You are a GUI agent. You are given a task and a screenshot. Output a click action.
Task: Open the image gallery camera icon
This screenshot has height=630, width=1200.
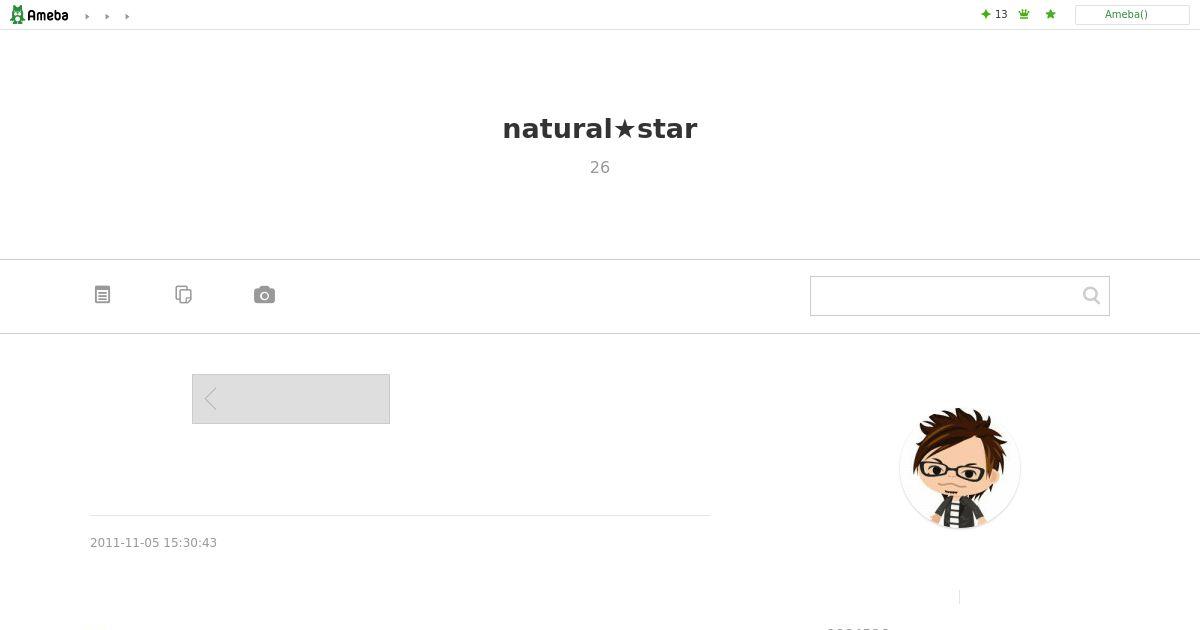[264, 295]
